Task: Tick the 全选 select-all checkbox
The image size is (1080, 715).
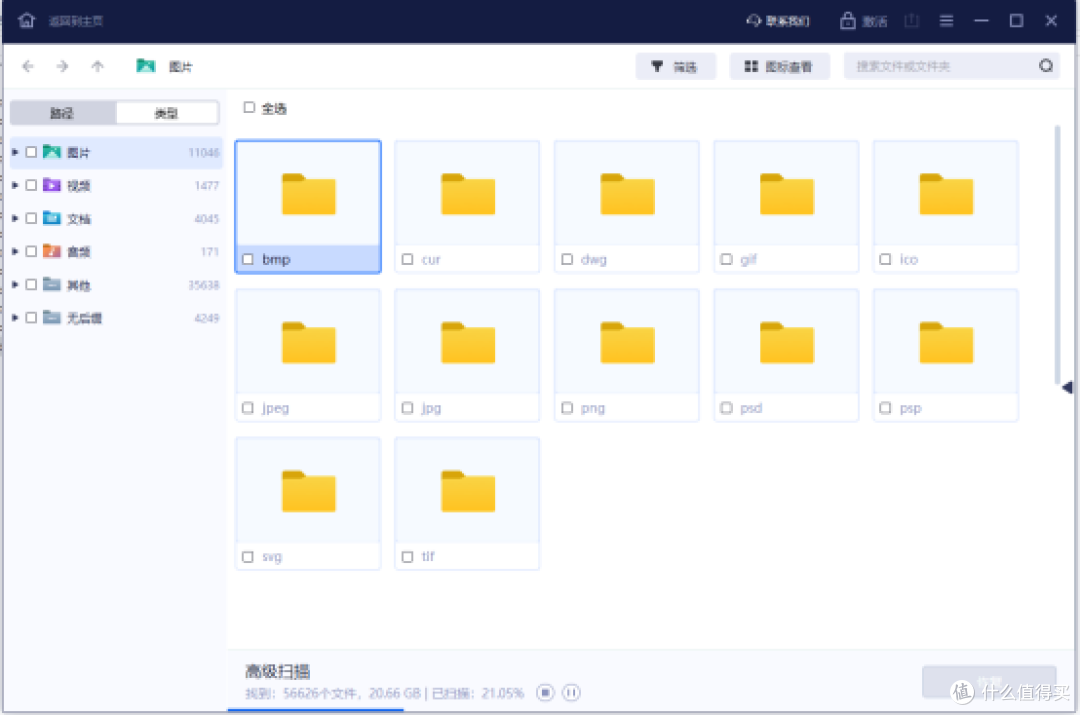Action: pyautogui.click(x=249, y=107)
